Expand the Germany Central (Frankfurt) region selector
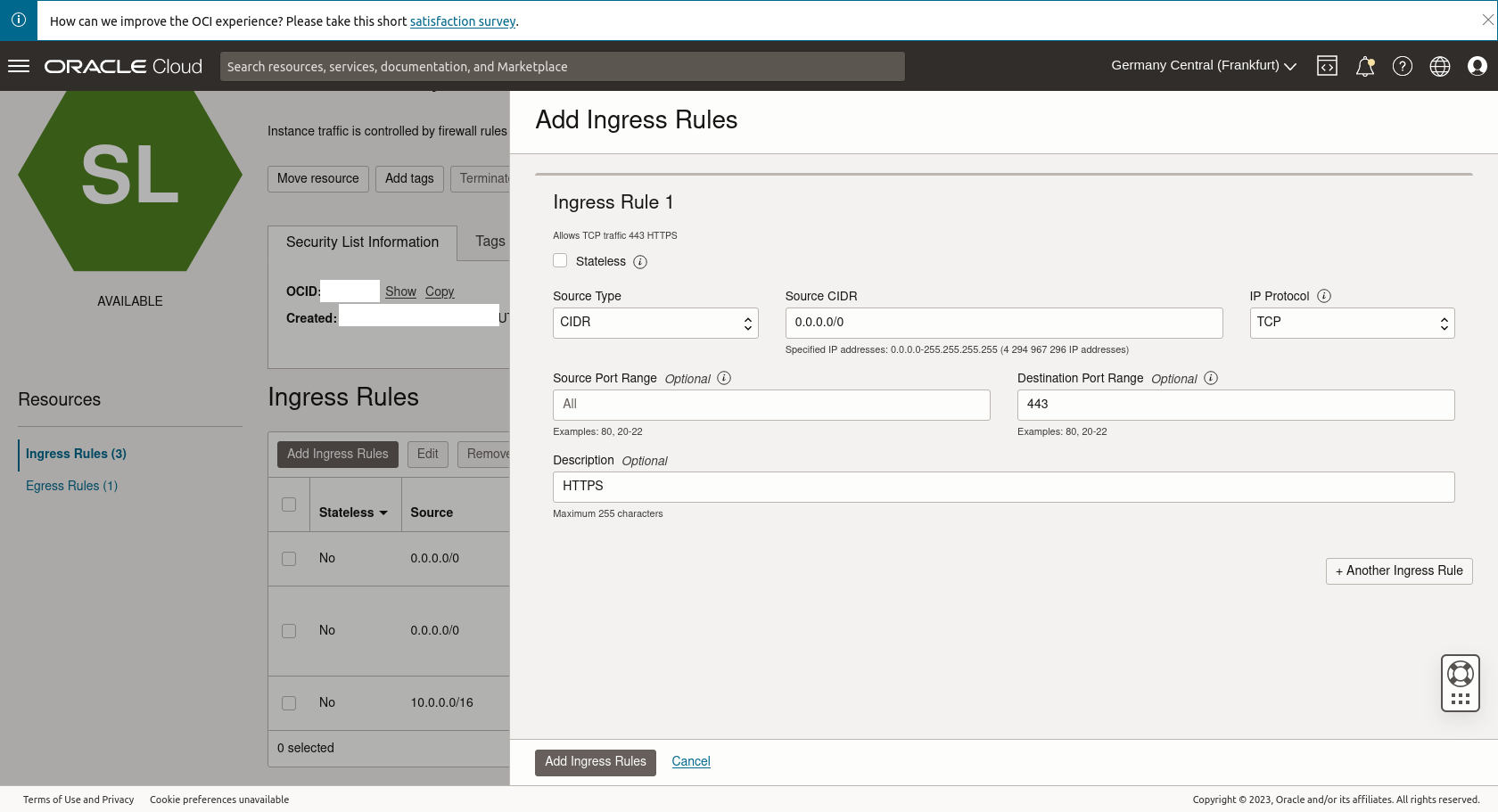This screenshot has height=812, width=1498. pos(1203,66)
